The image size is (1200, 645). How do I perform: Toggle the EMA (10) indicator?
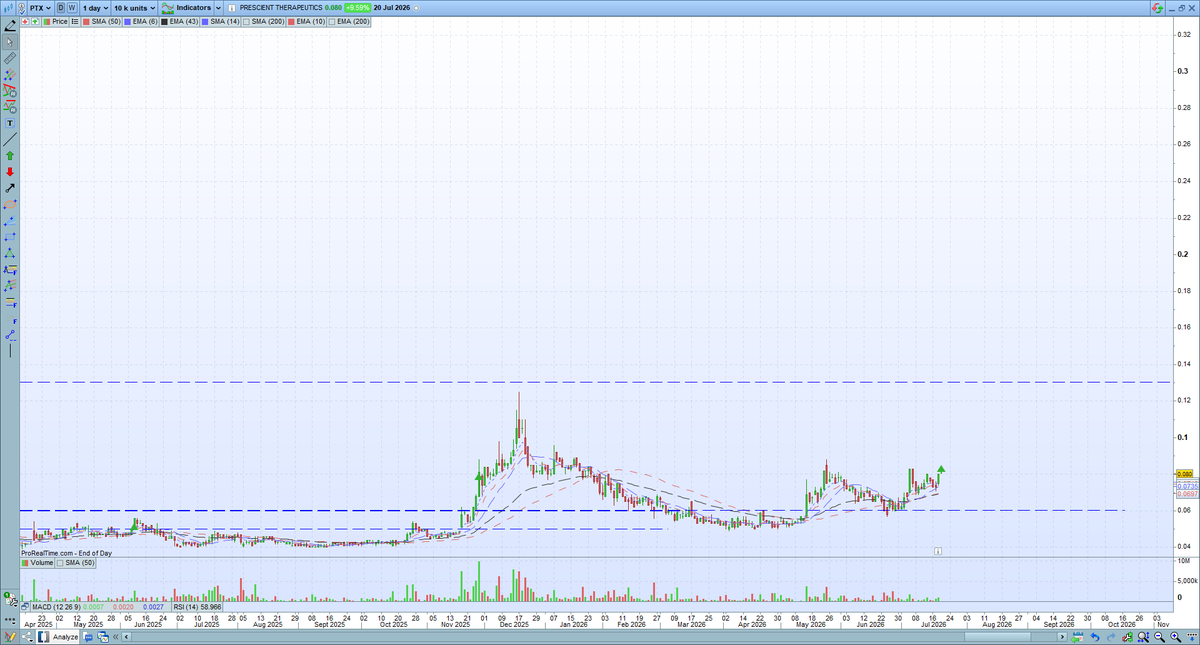(306, 21)
